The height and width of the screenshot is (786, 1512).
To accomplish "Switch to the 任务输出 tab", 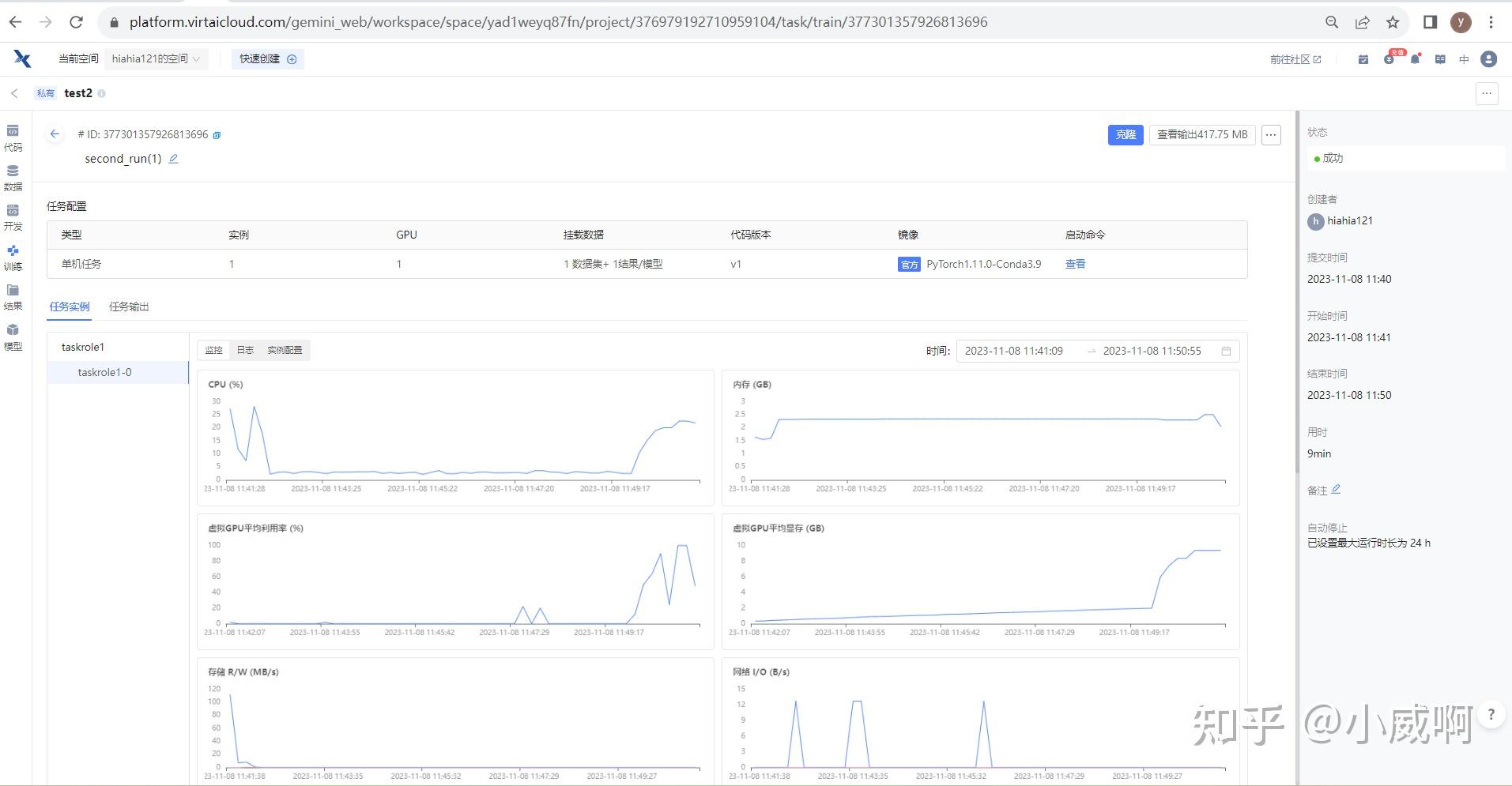I will coord(129,307).
